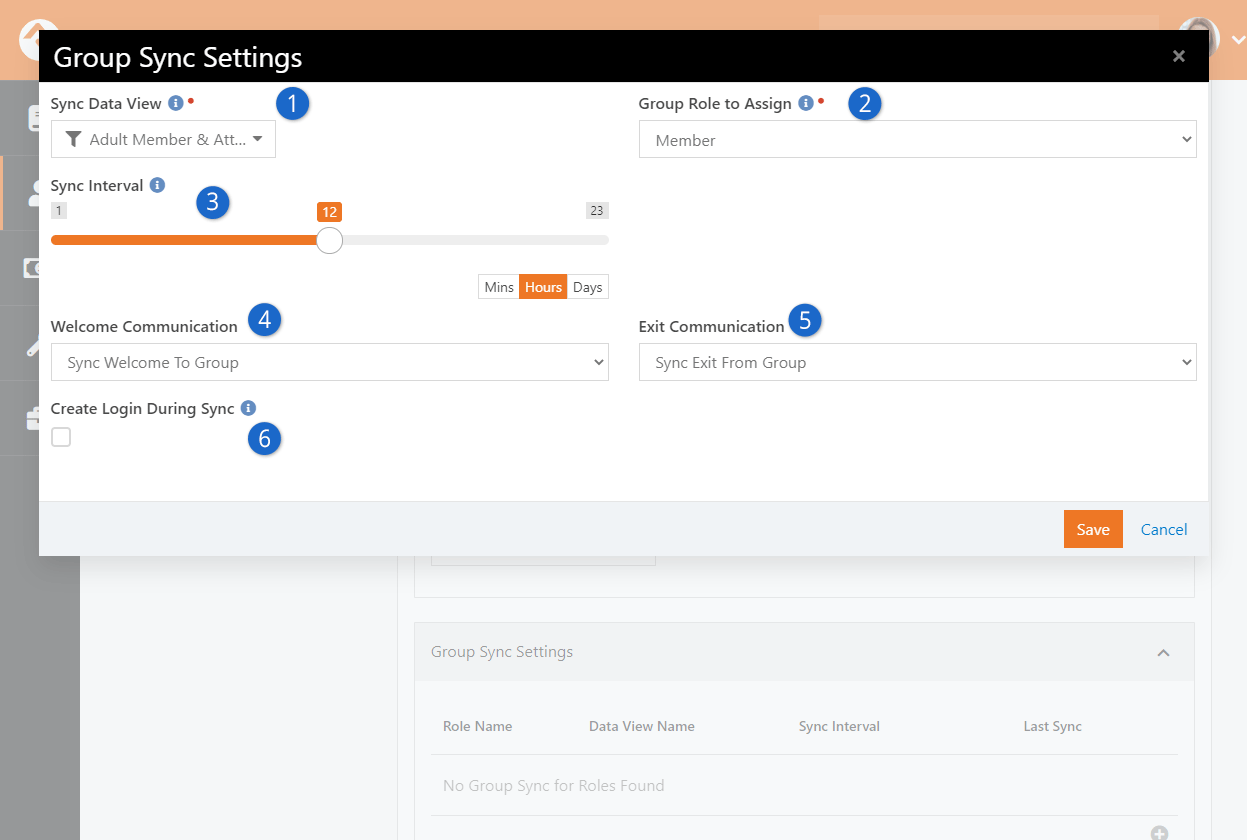1247x840 pixels.
Task: Switch interval unit to Mins
Action: [x=498, y=287]
